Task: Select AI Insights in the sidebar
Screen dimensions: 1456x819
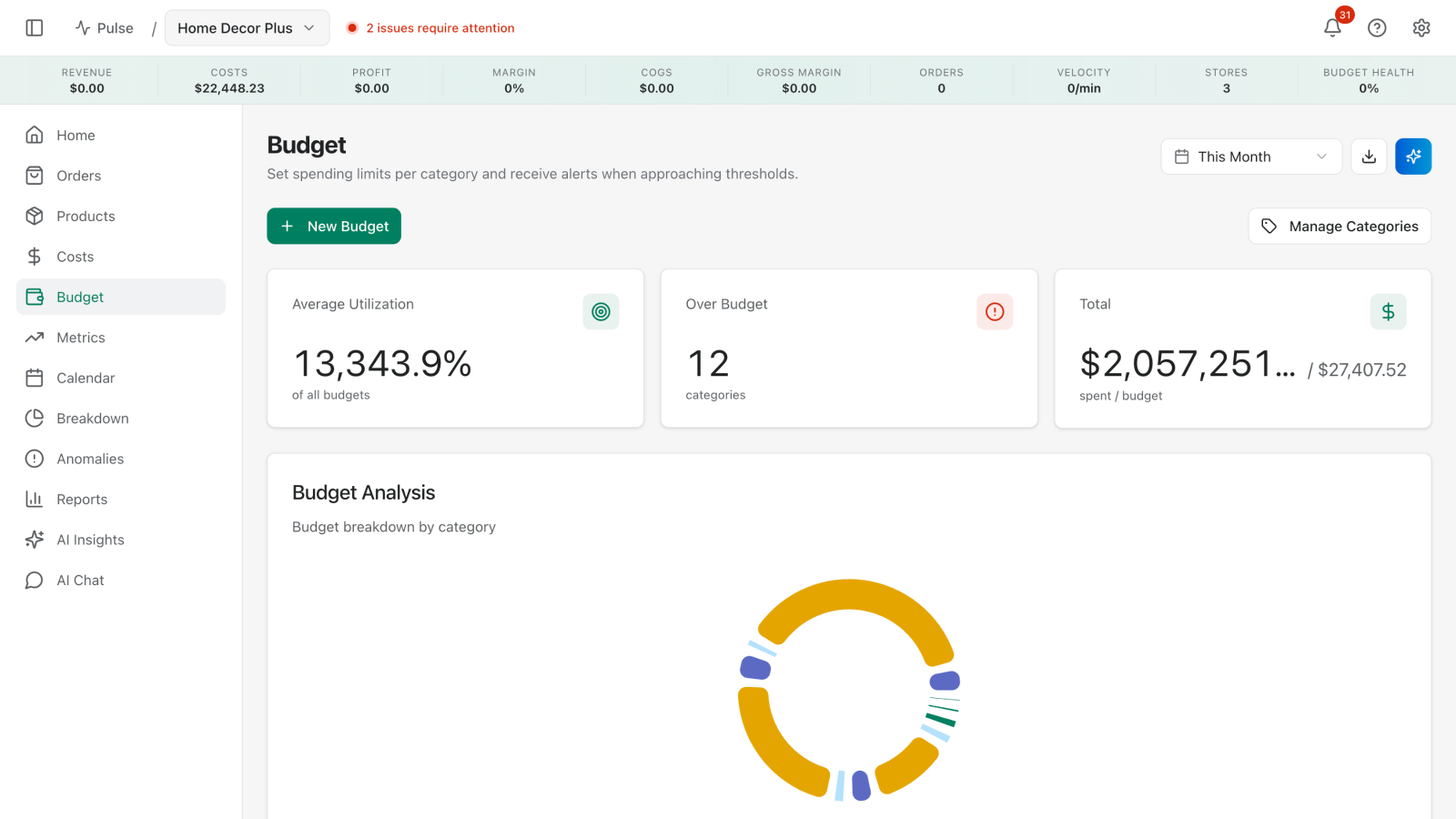Action: click(x=90, y=540)
